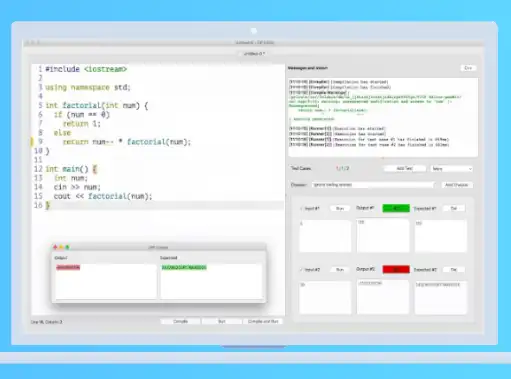Click the red WA verdict for Output #2
The width and height of the screenshot is (511, 379).
click(396, 269)
